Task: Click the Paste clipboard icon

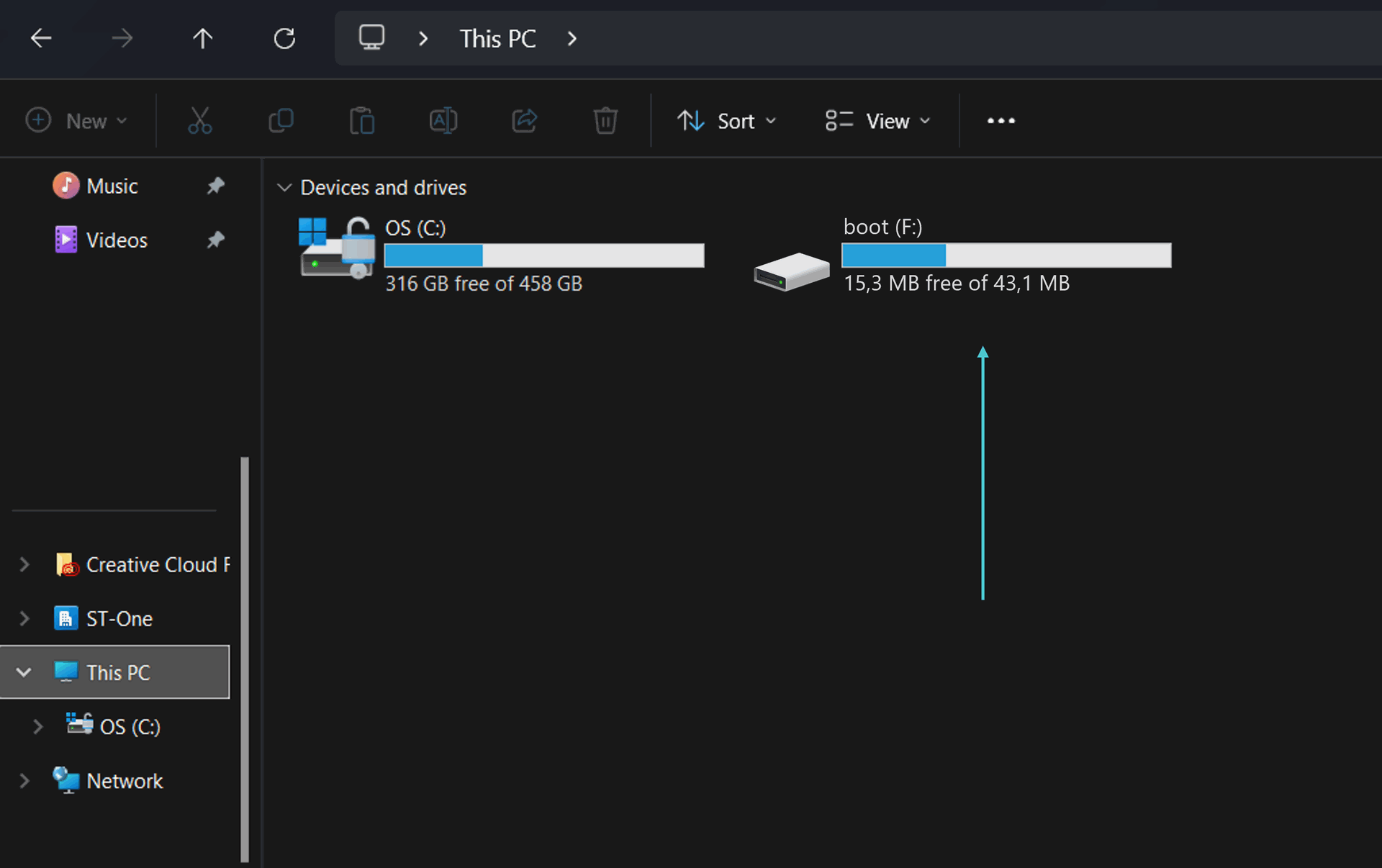Action: tap(362, 120)
